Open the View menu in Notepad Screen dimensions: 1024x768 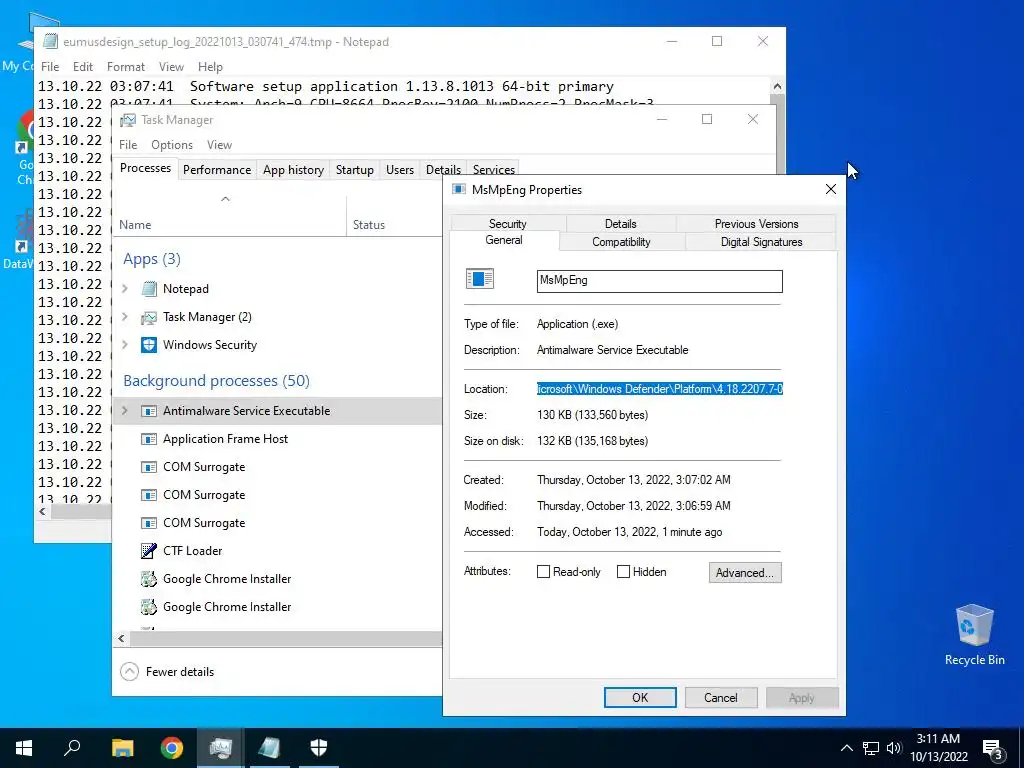coord(171,67)
